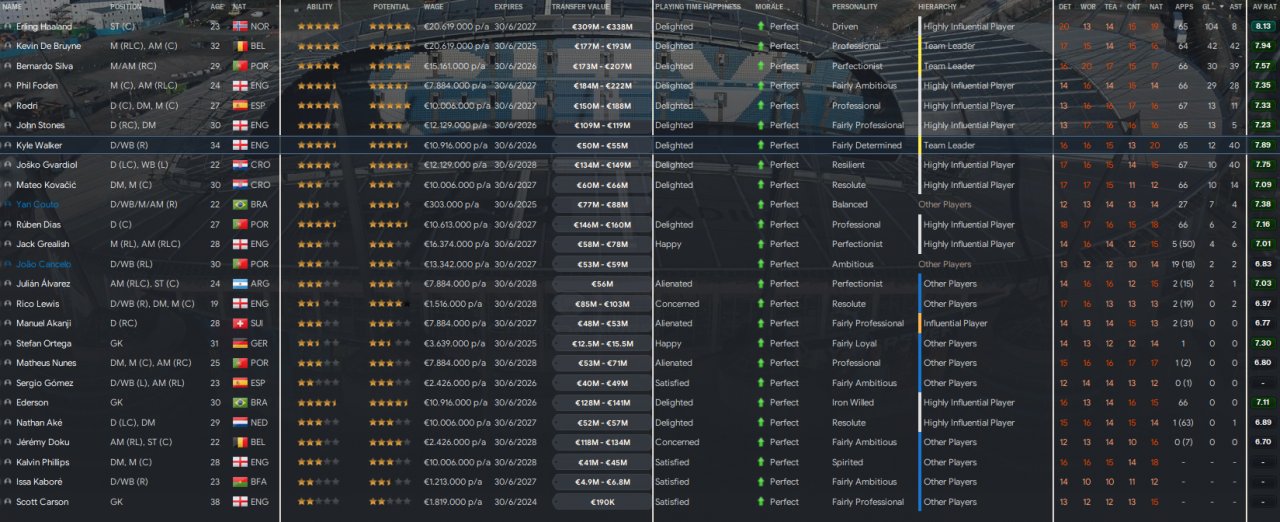Click the blue hierarchy bar in Stefan Ortega's row

click(919, 343)
